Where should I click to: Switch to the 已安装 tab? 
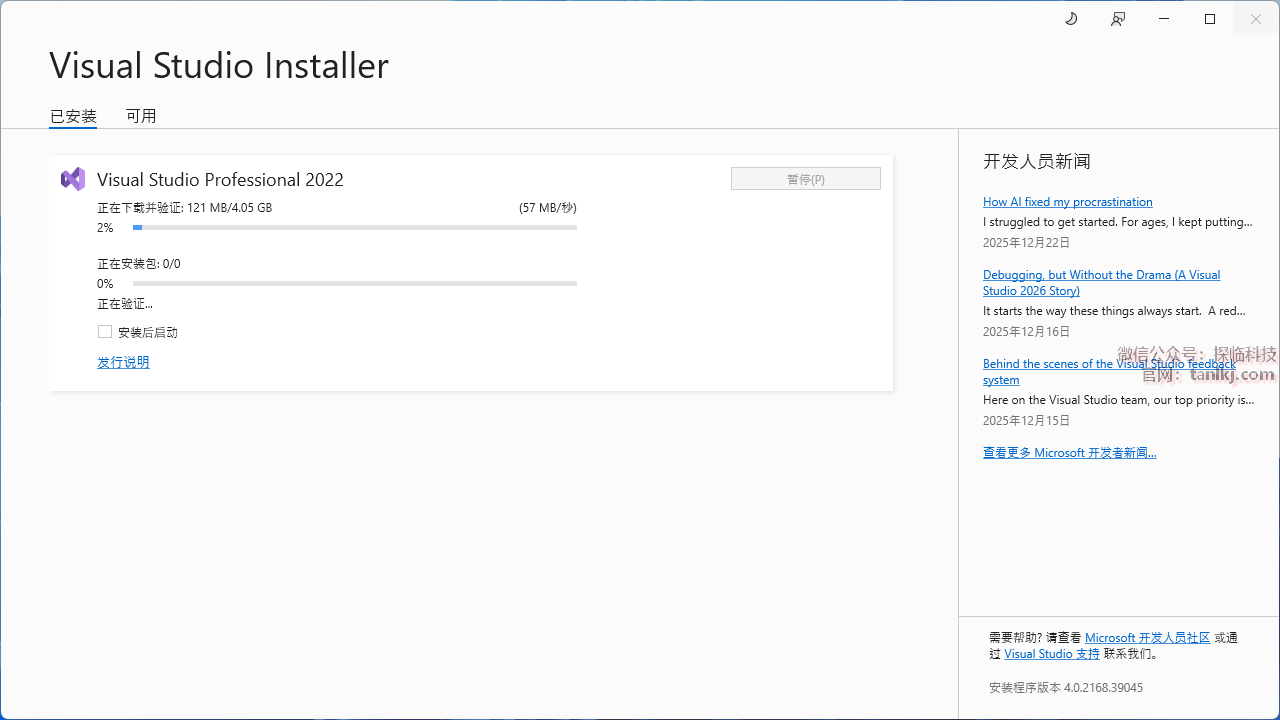point(73,116)
